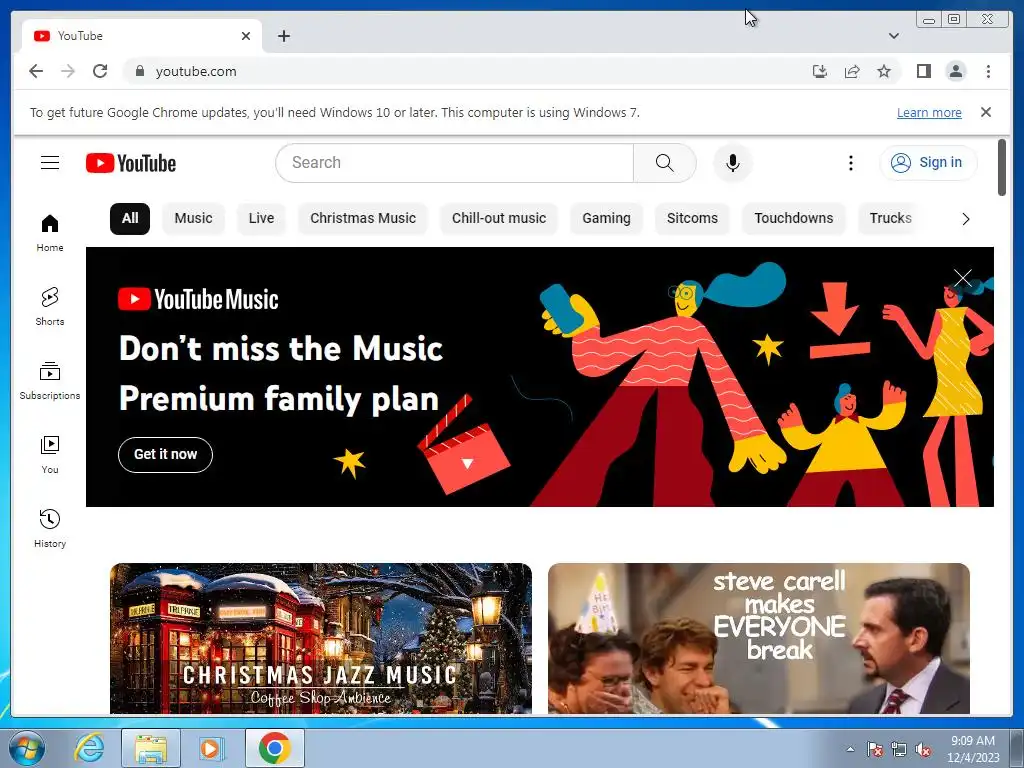This screenshot has width=1024, height=768.
Task: Open History from the sidebar
Action: tap(50, 528)
